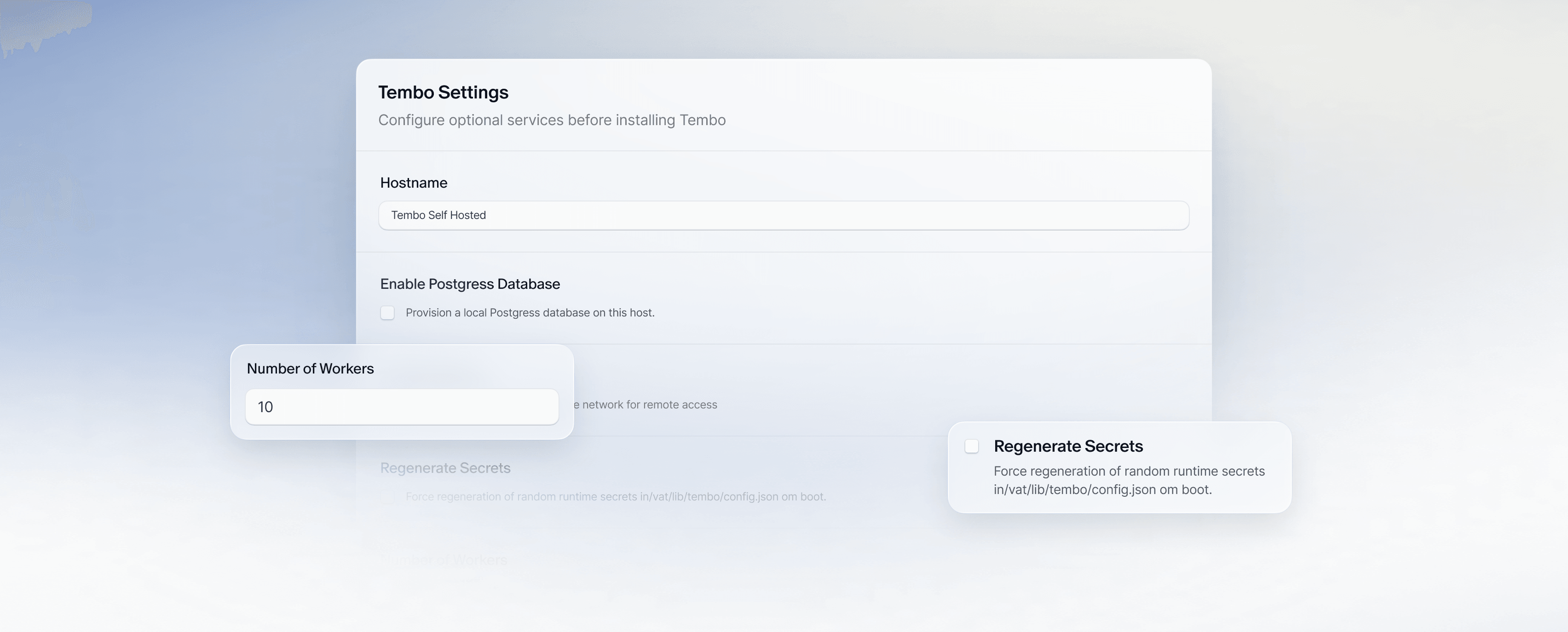Click the faded 'Regenerate Secrets' heading in the settings panel

445,468
